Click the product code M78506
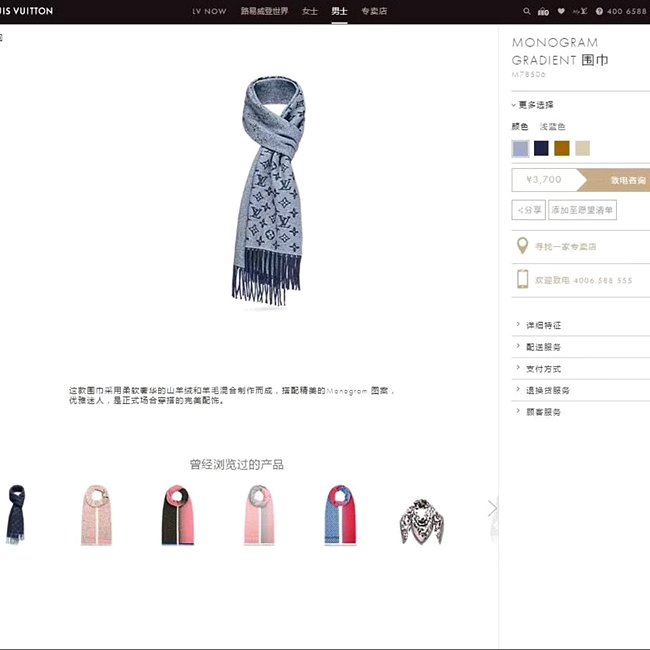This screenshot has height=650, width=650. pos(529,75)
